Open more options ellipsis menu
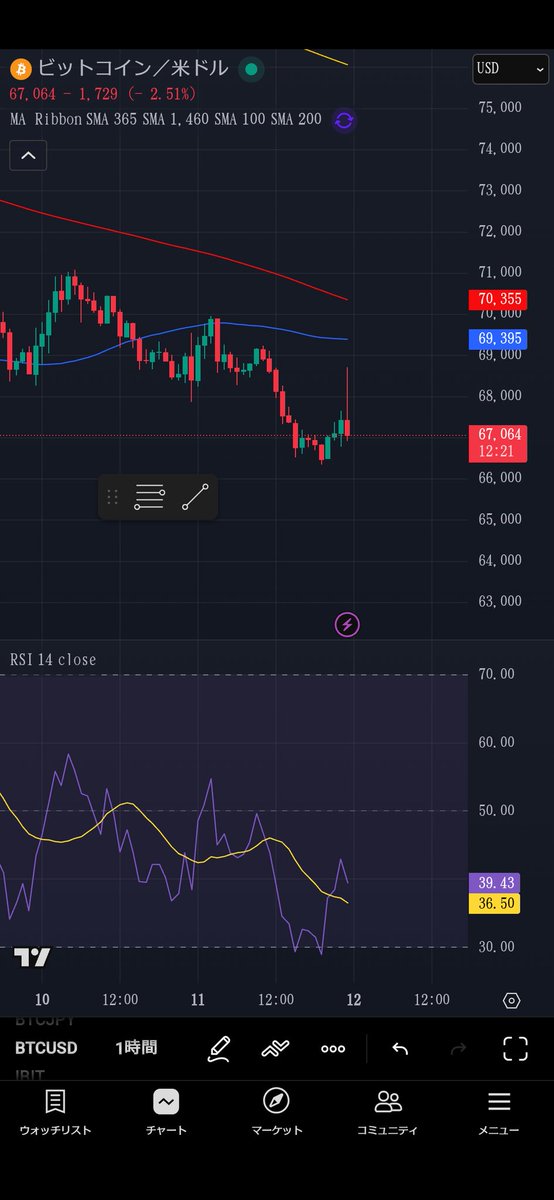 pyautogui.click(x=333, y=1048)
